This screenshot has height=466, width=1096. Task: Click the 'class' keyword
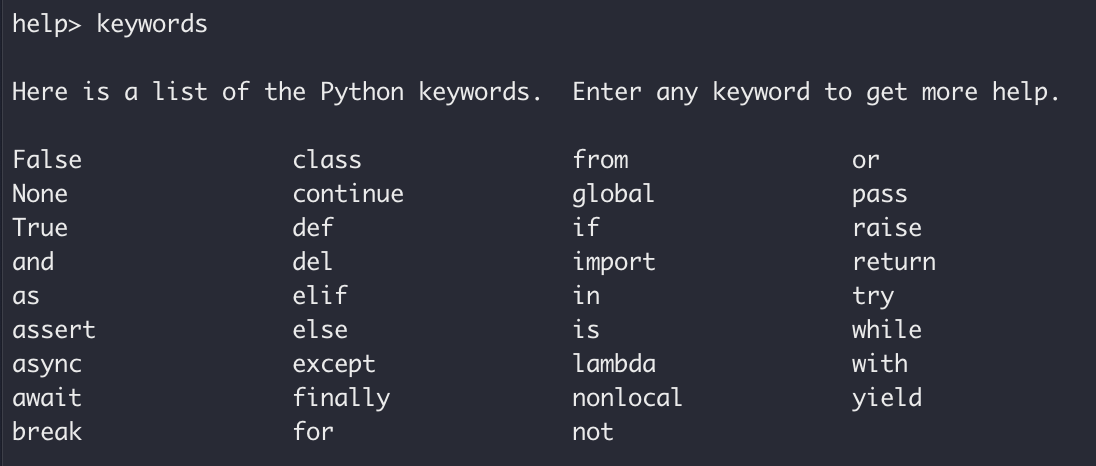point(327,160)
